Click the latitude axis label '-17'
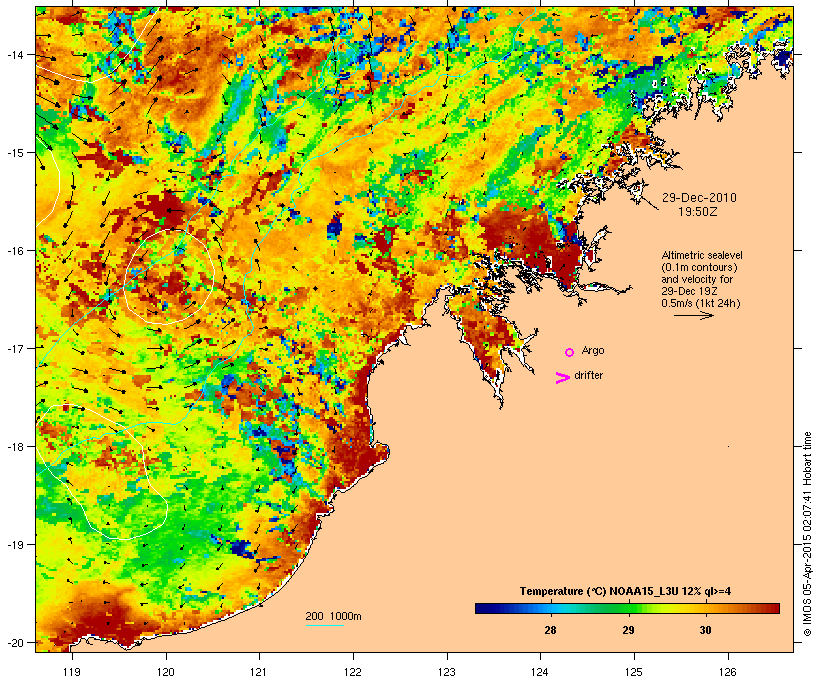 [15, 348]
